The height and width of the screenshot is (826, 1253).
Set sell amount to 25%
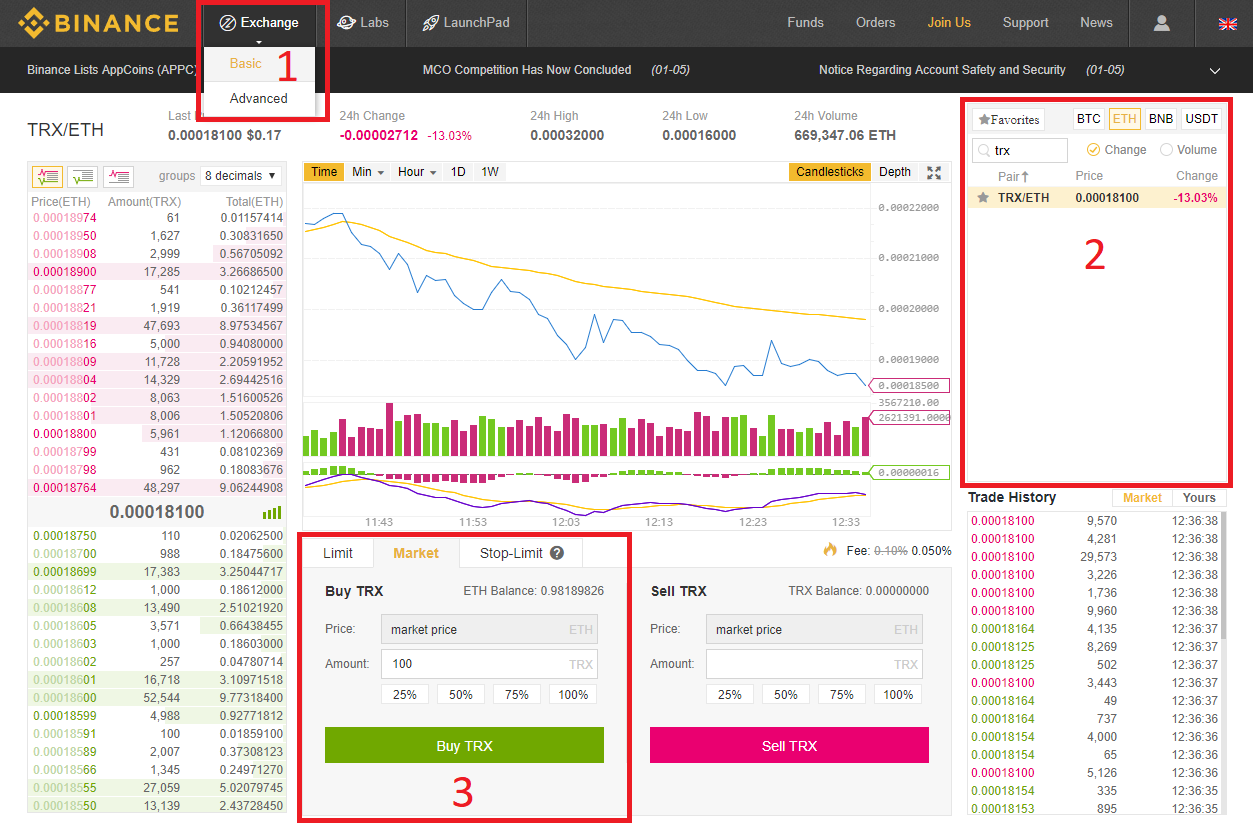pyautogui.click(x=730, y=694)
